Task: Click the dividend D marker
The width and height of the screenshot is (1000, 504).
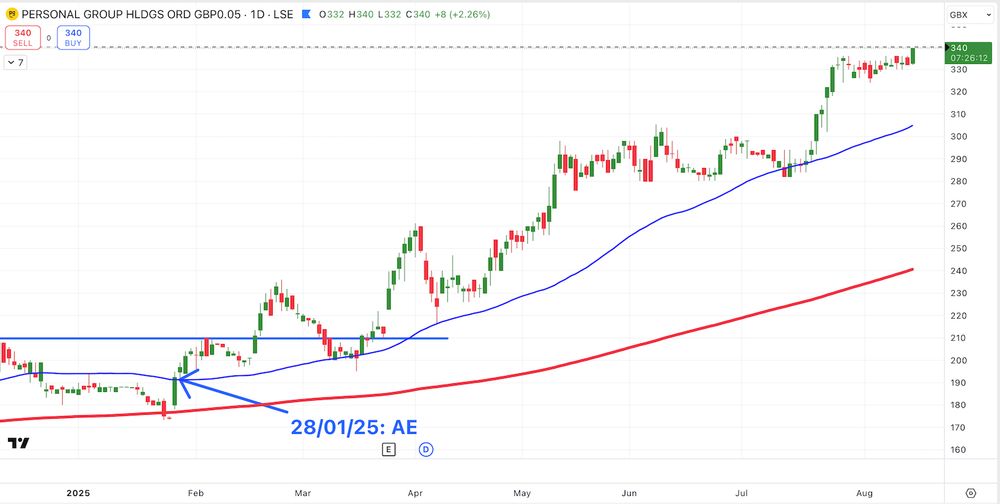Action: pyautogui.click(x=426, y=450)
